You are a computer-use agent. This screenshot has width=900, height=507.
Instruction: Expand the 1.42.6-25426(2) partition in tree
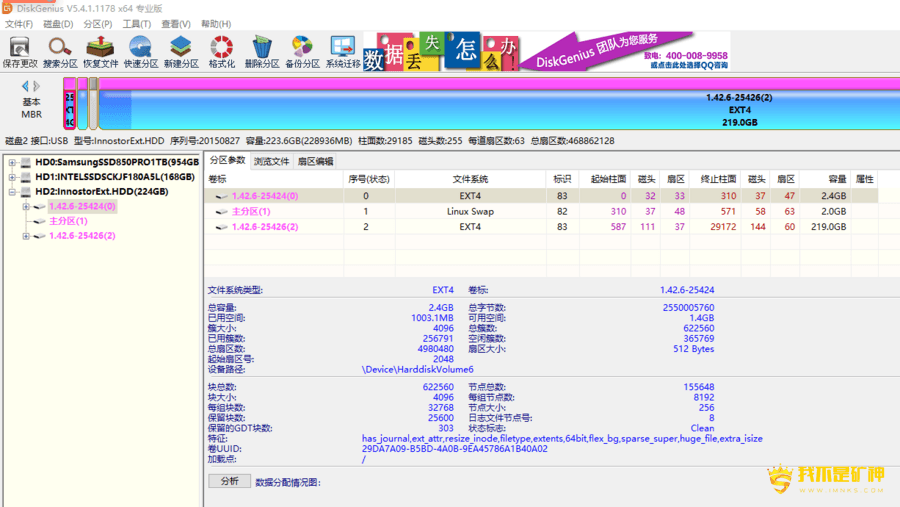point(26,236)
